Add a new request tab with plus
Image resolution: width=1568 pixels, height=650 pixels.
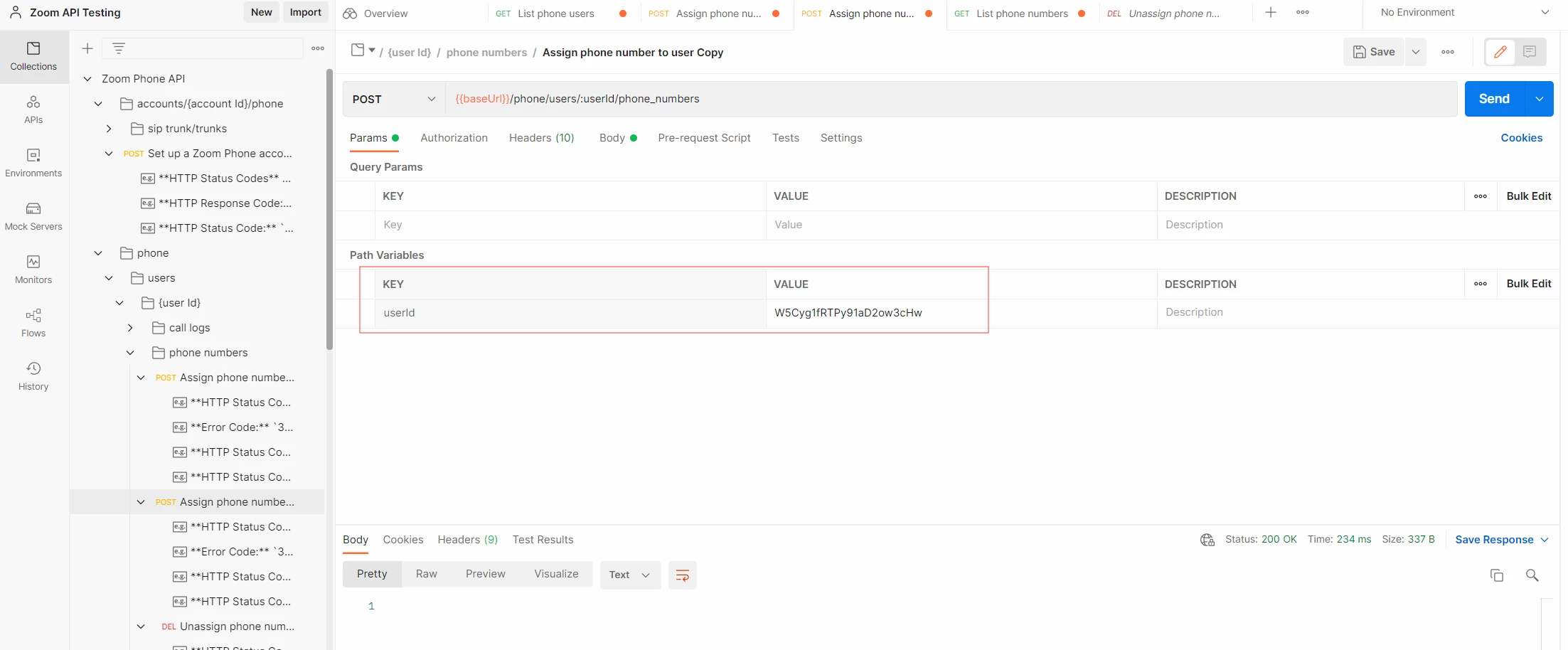coord(1271,13)
